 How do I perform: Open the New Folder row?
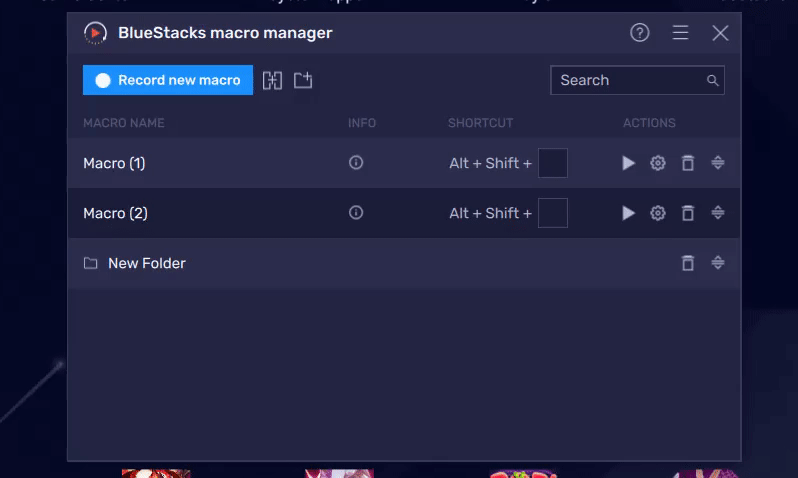point(404,263)
